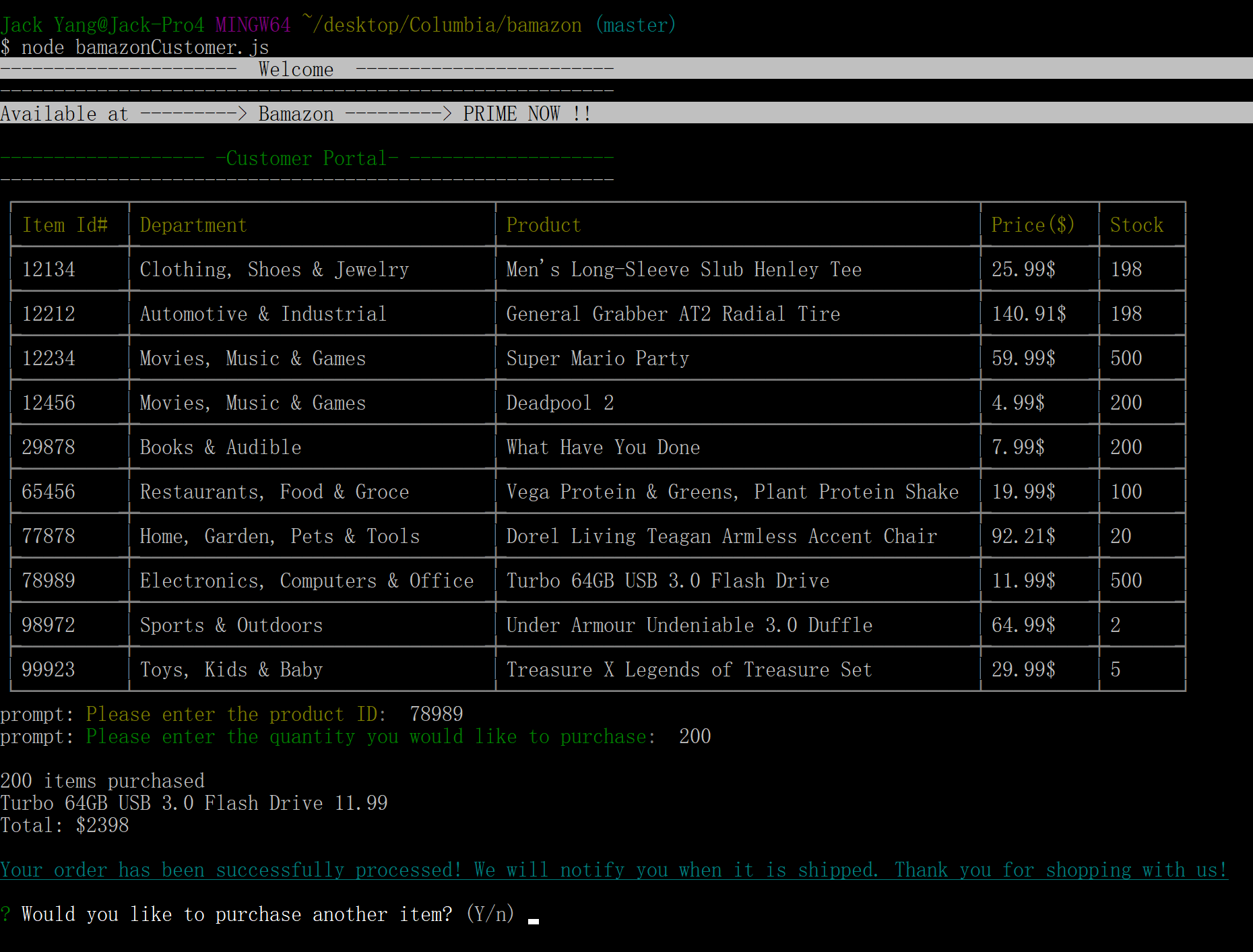The height and width of the screenshot is (952, 1253).
Task: Click item ID 65456 cell
Action: click(x=49, y=492)
